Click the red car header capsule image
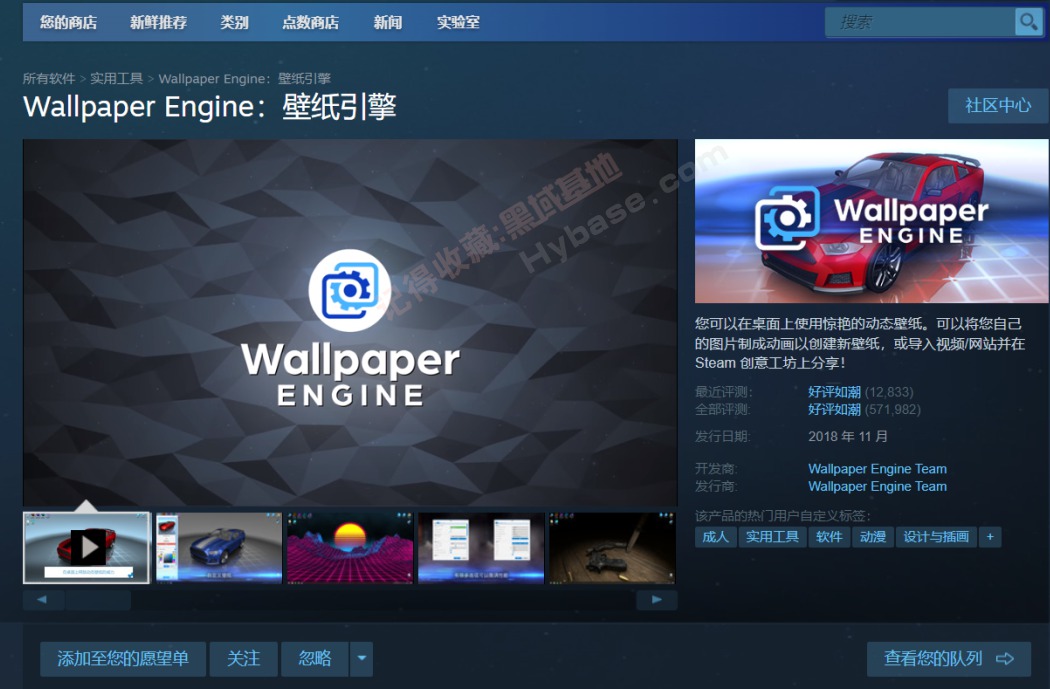Image resolution: width=1050 pixels, height=689 pixels. point(871,221)
